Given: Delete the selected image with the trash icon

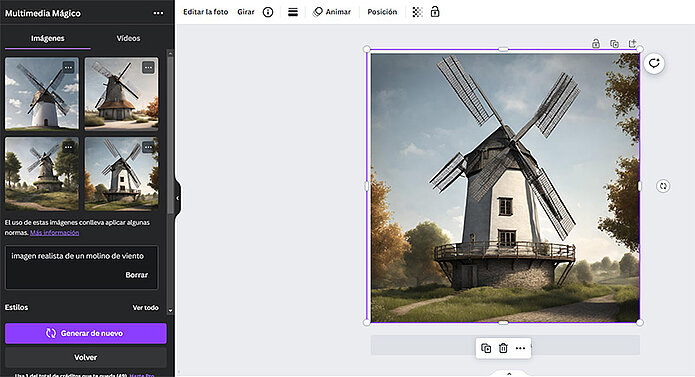Looking at the screenshot, I should click(x=503, y=348).
